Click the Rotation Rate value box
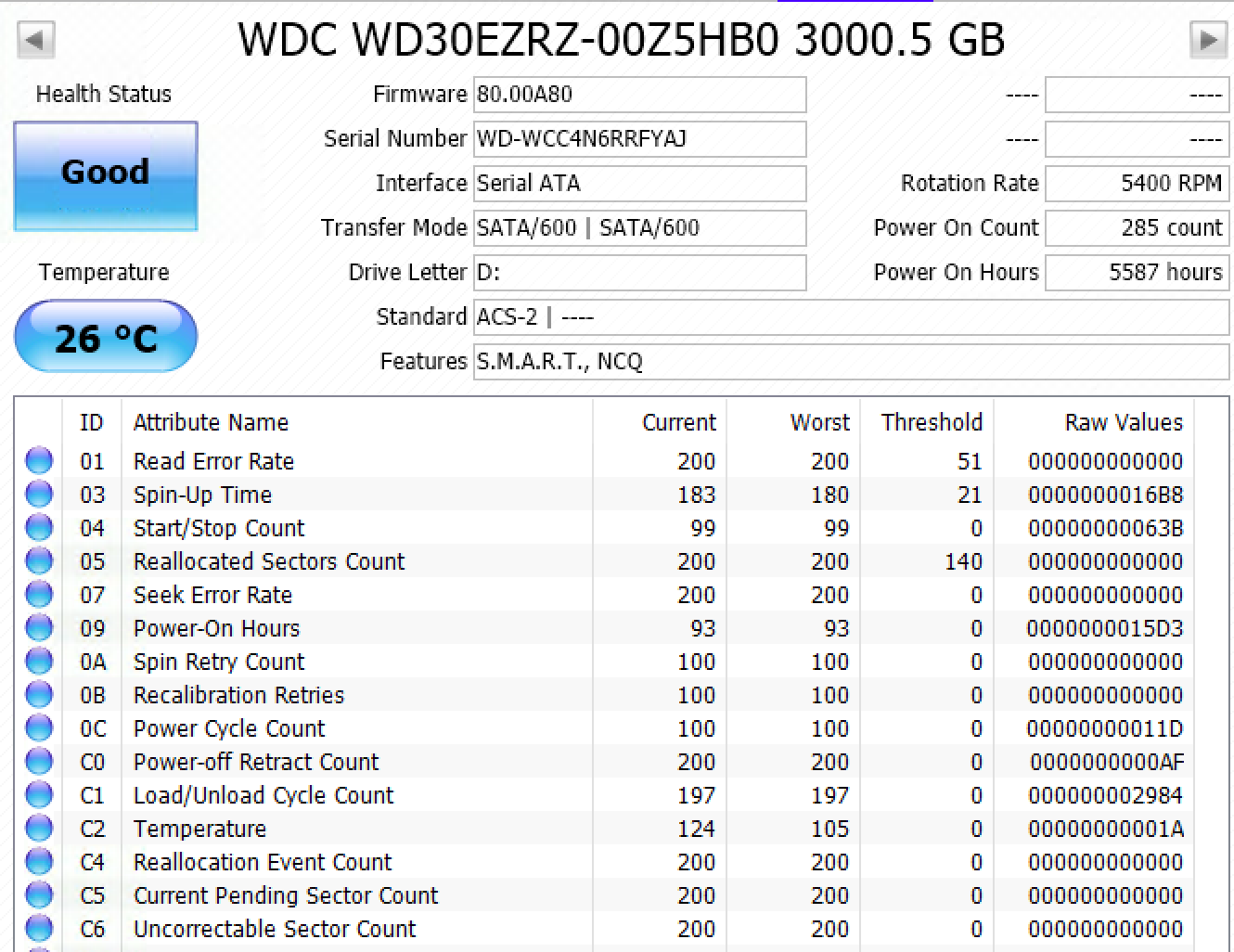 click(x=1137, y=184)
